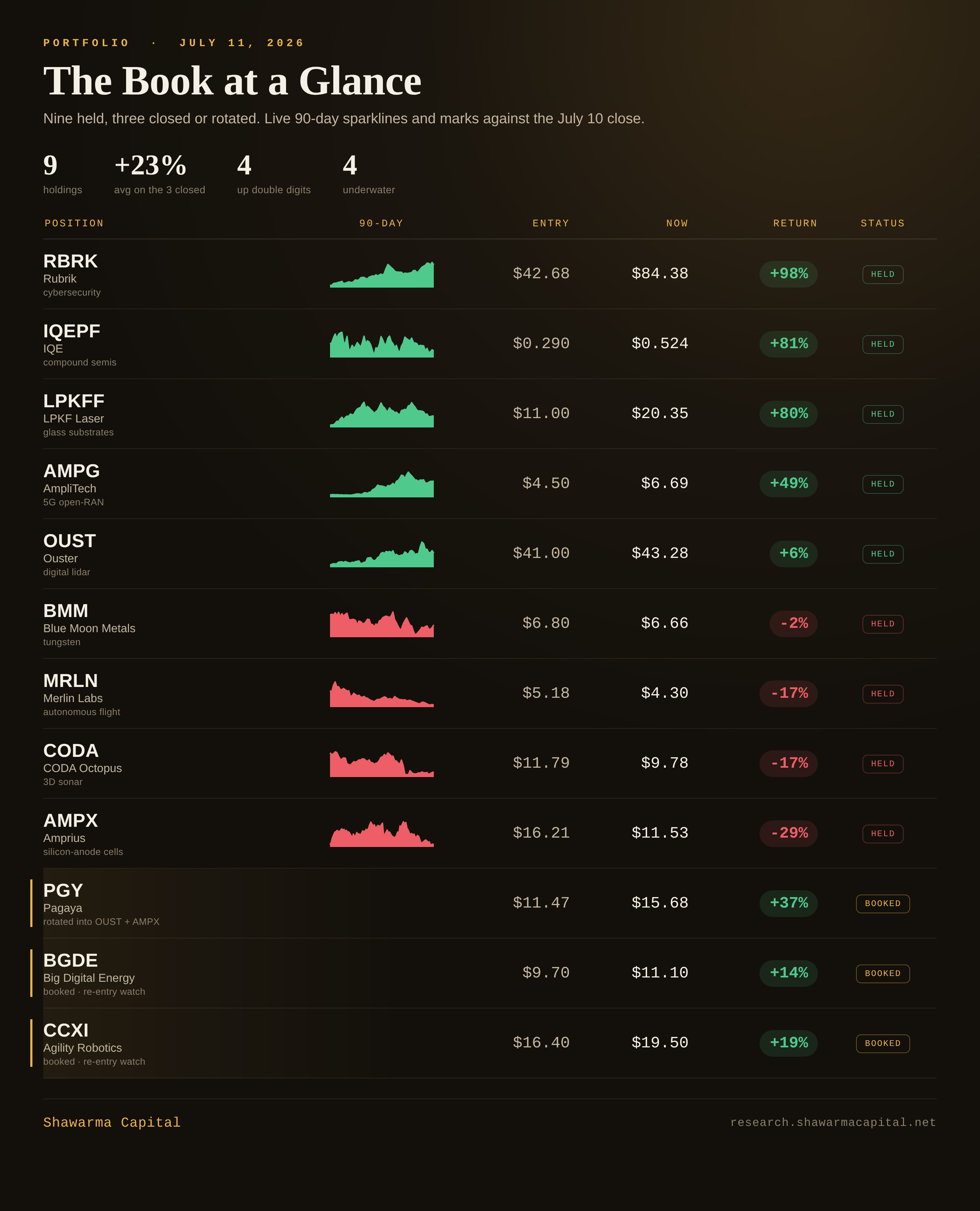The height and width of the screenshot is (1211, 980).
Task: Click the "9 holdings" stat
Action: (63, 174)
